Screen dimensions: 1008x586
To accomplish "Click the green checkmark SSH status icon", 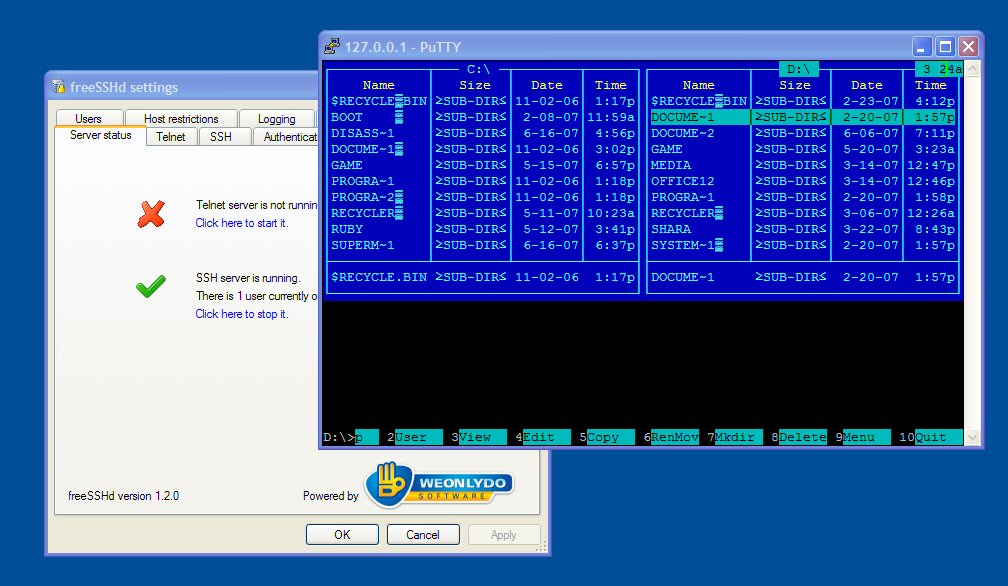I will coord(151,286).
